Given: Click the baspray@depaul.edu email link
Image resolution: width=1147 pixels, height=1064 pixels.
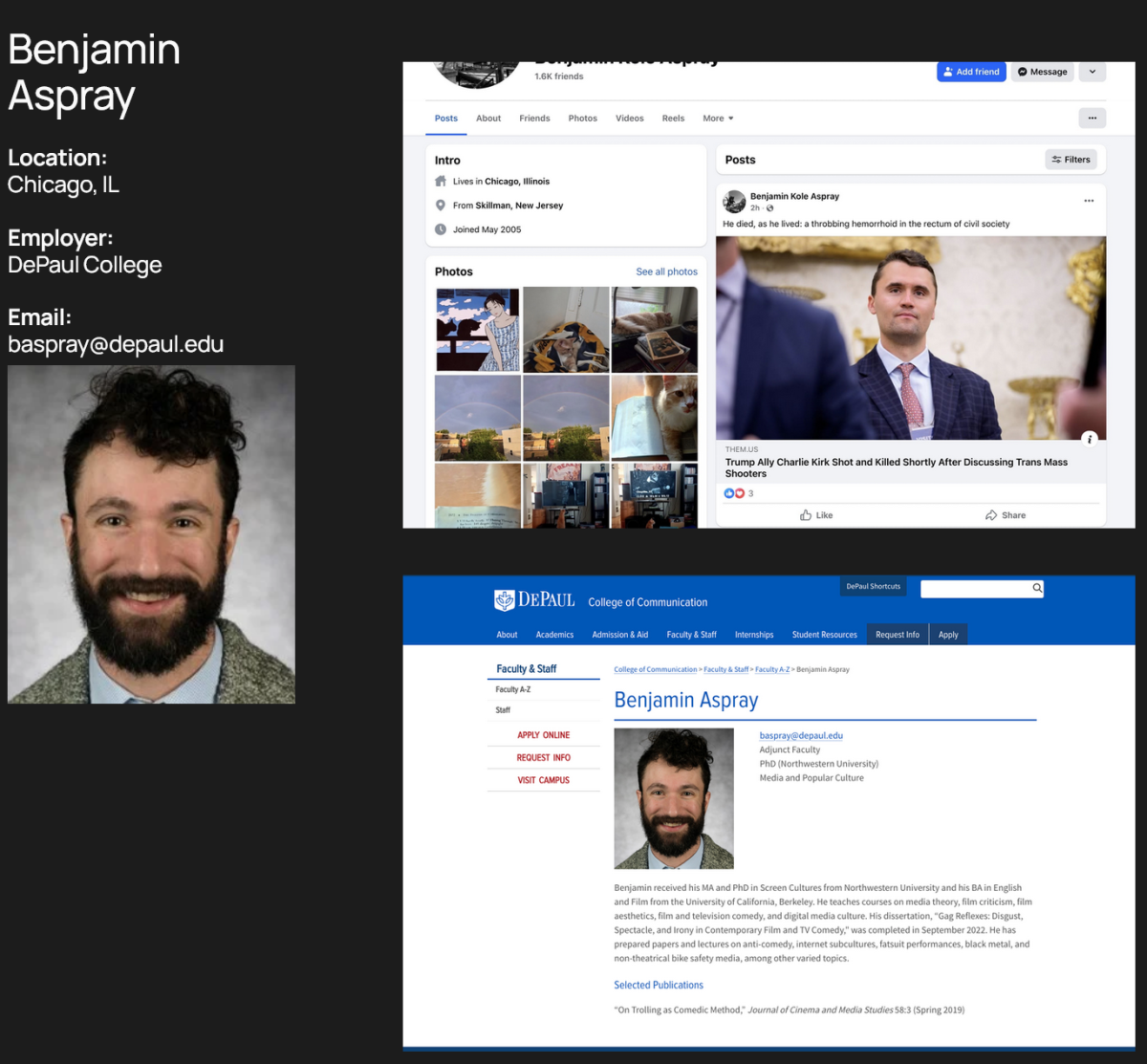Looking at the screenshot, I should [801, 735].
